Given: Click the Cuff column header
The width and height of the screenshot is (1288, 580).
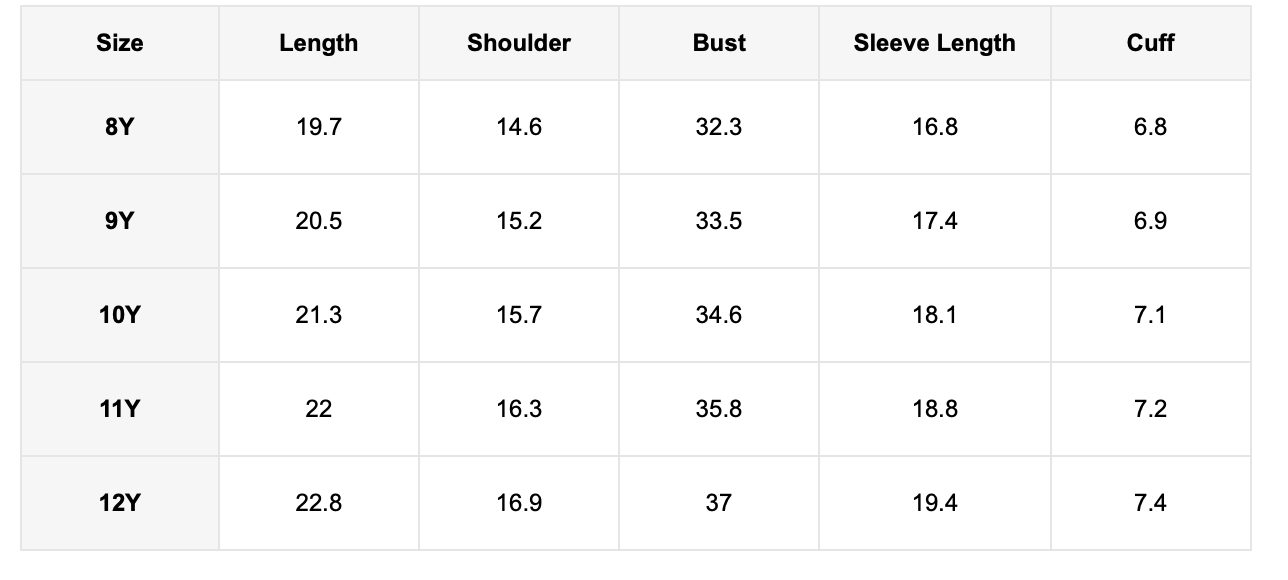Looking at the screenshot, I should [1150, 43].
